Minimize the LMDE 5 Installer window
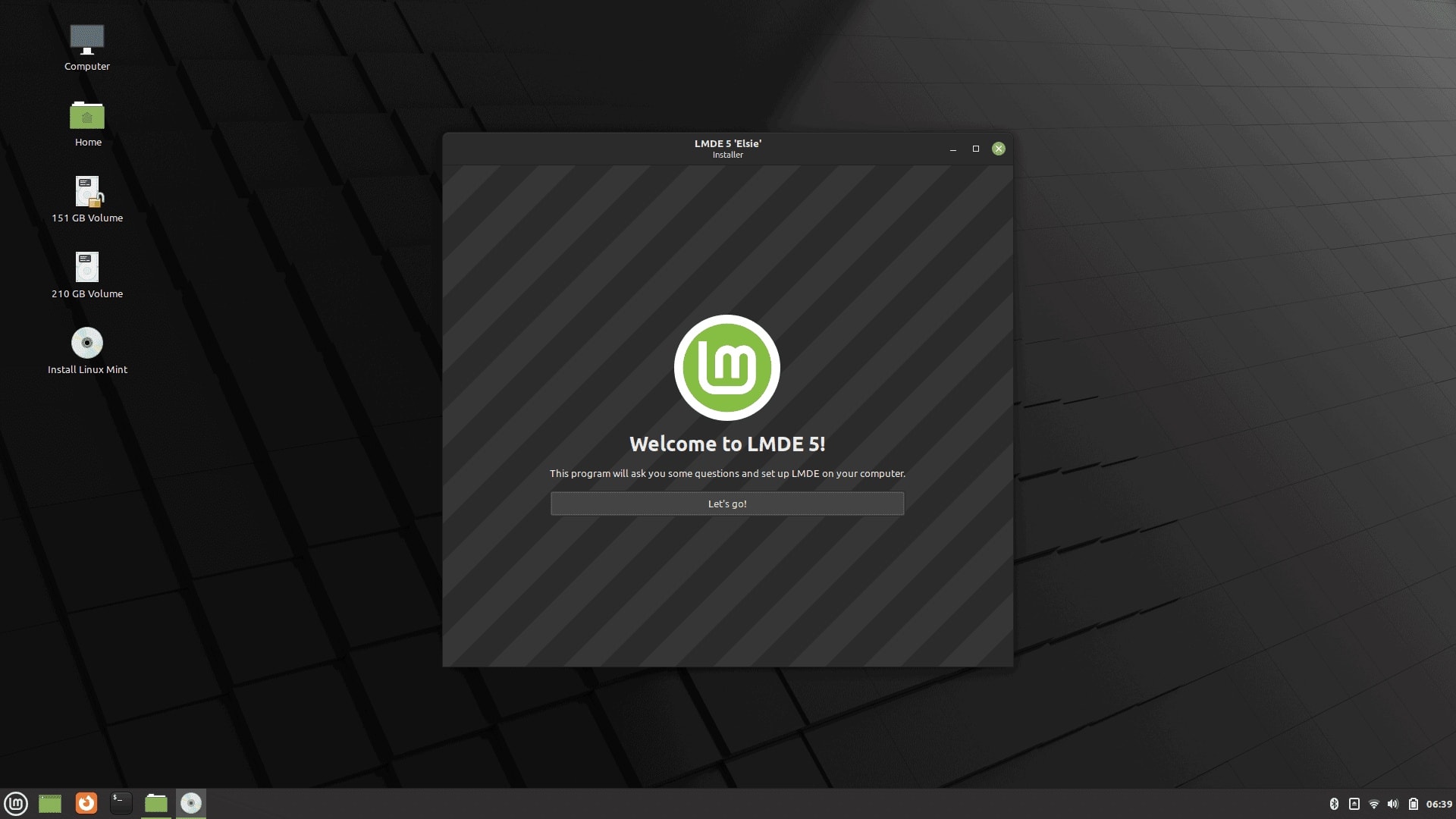 coord(953,149)
